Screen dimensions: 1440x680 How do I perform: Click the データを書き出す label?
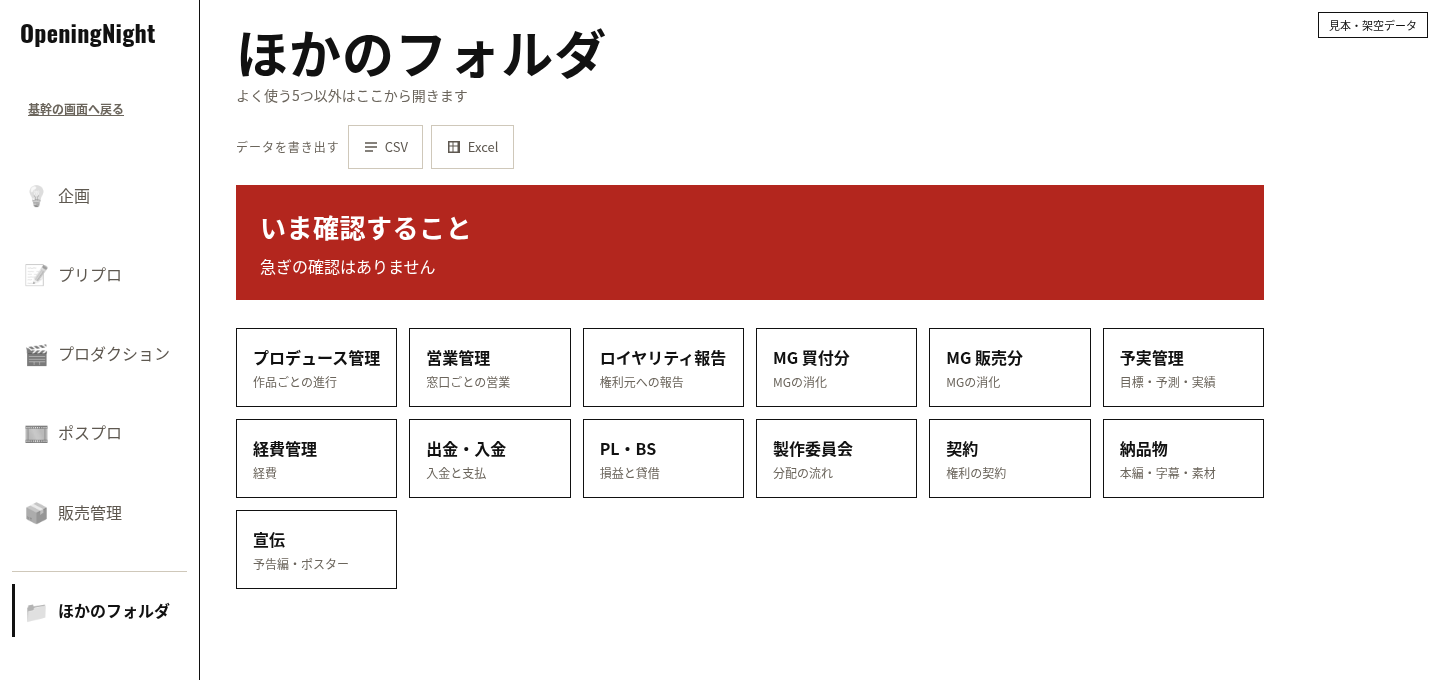click(x=287, y=147)
